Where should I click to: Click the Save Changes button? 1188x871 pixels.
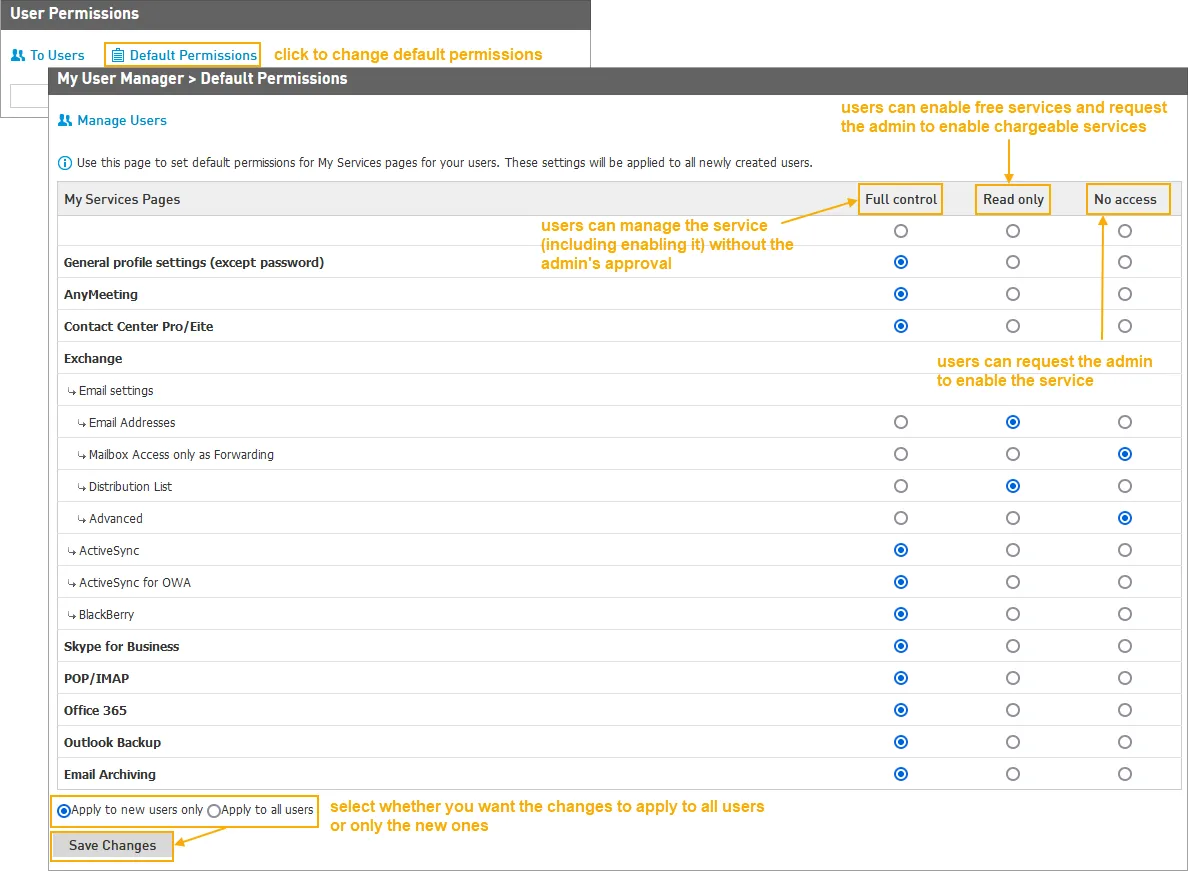click(112, 845)
